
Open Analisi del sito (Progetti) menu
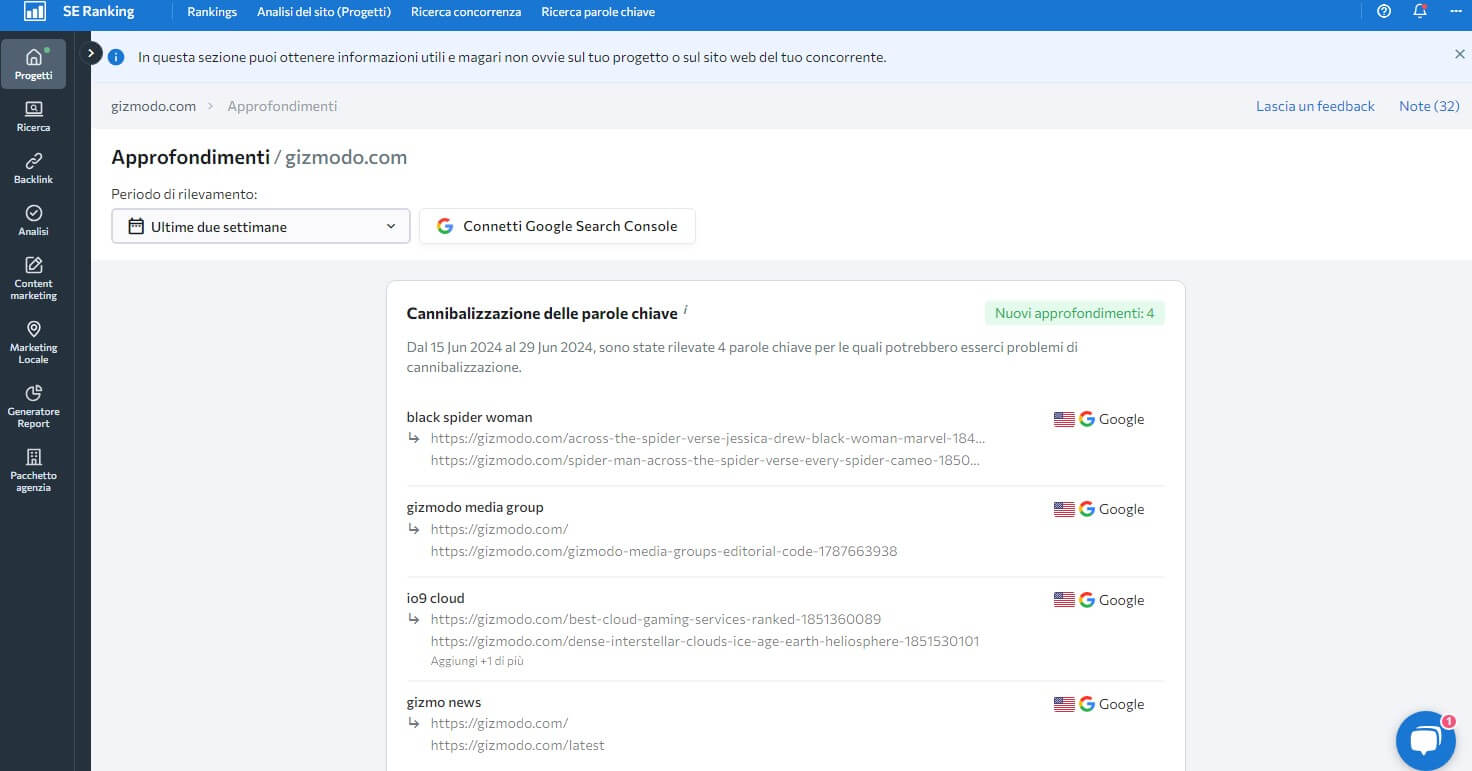point(324,12)
